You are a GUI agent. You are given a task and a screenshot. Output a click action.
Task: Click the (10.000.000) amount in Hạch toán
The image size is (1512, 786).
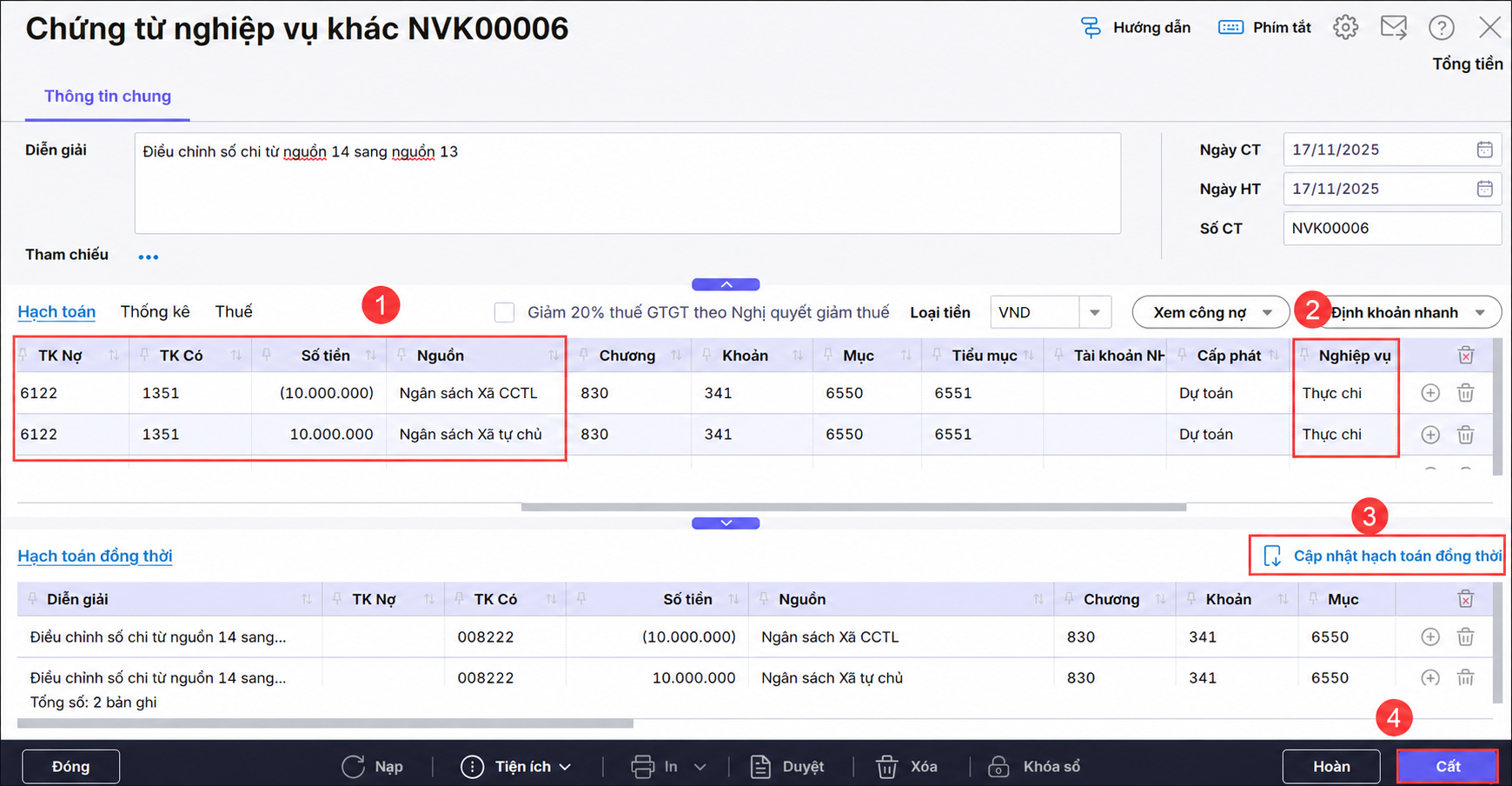[327, 393]
